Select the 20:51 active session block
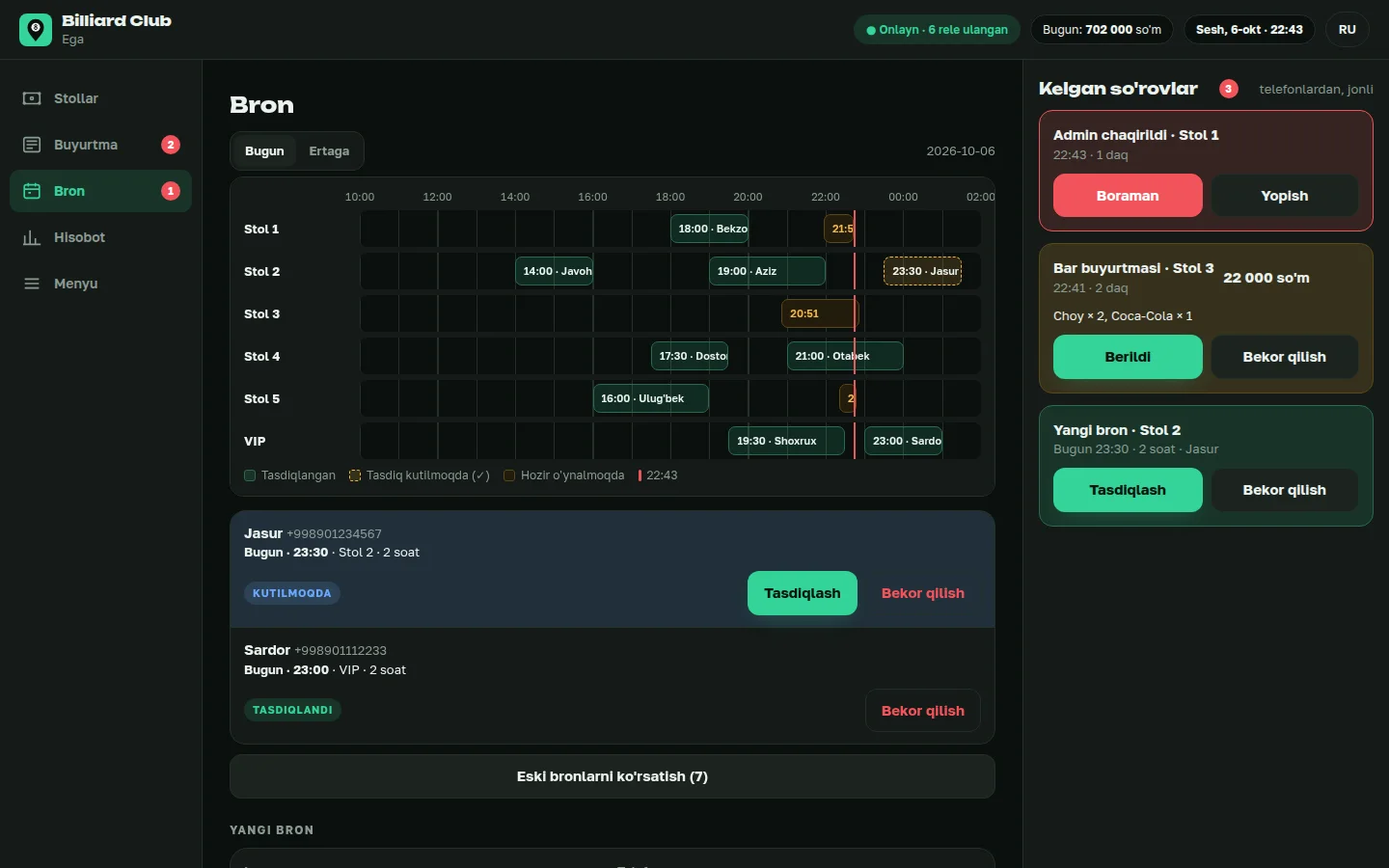 [x=819, y=313]
